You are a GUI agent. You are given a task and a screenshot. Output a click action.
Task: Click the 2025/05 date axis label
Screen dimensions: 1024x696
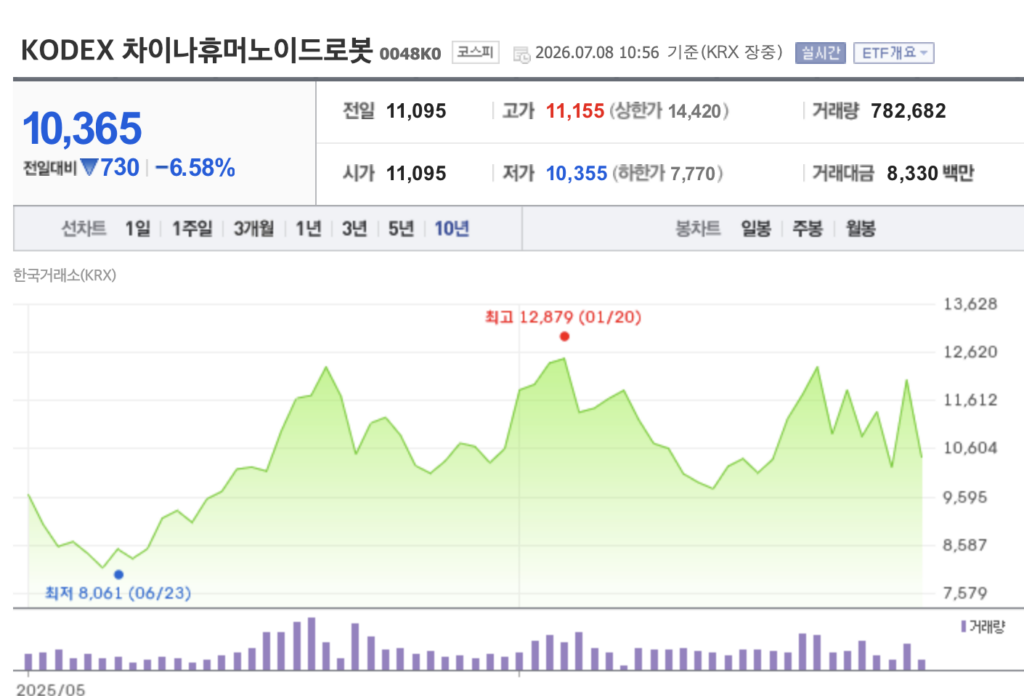50,689
